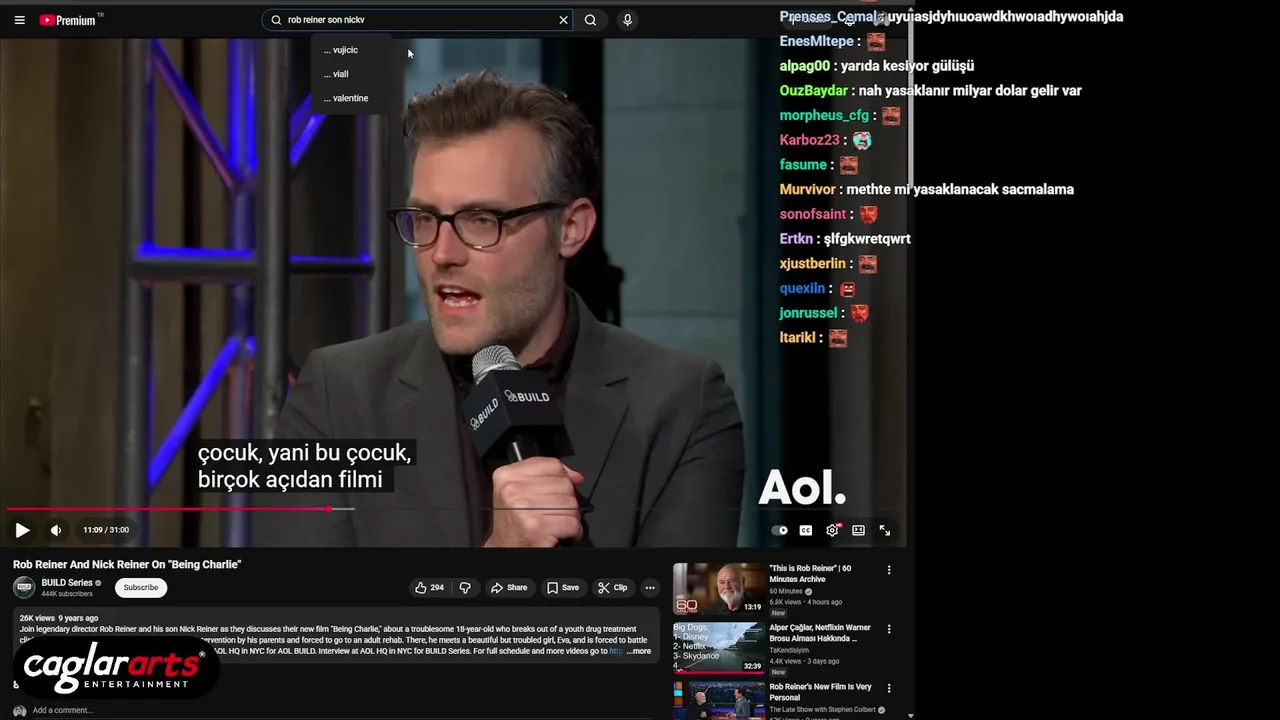This screenshot has width=1280, height=720.
Task: Click chat username 'sonofsaint'
Action: click(813, 214)
